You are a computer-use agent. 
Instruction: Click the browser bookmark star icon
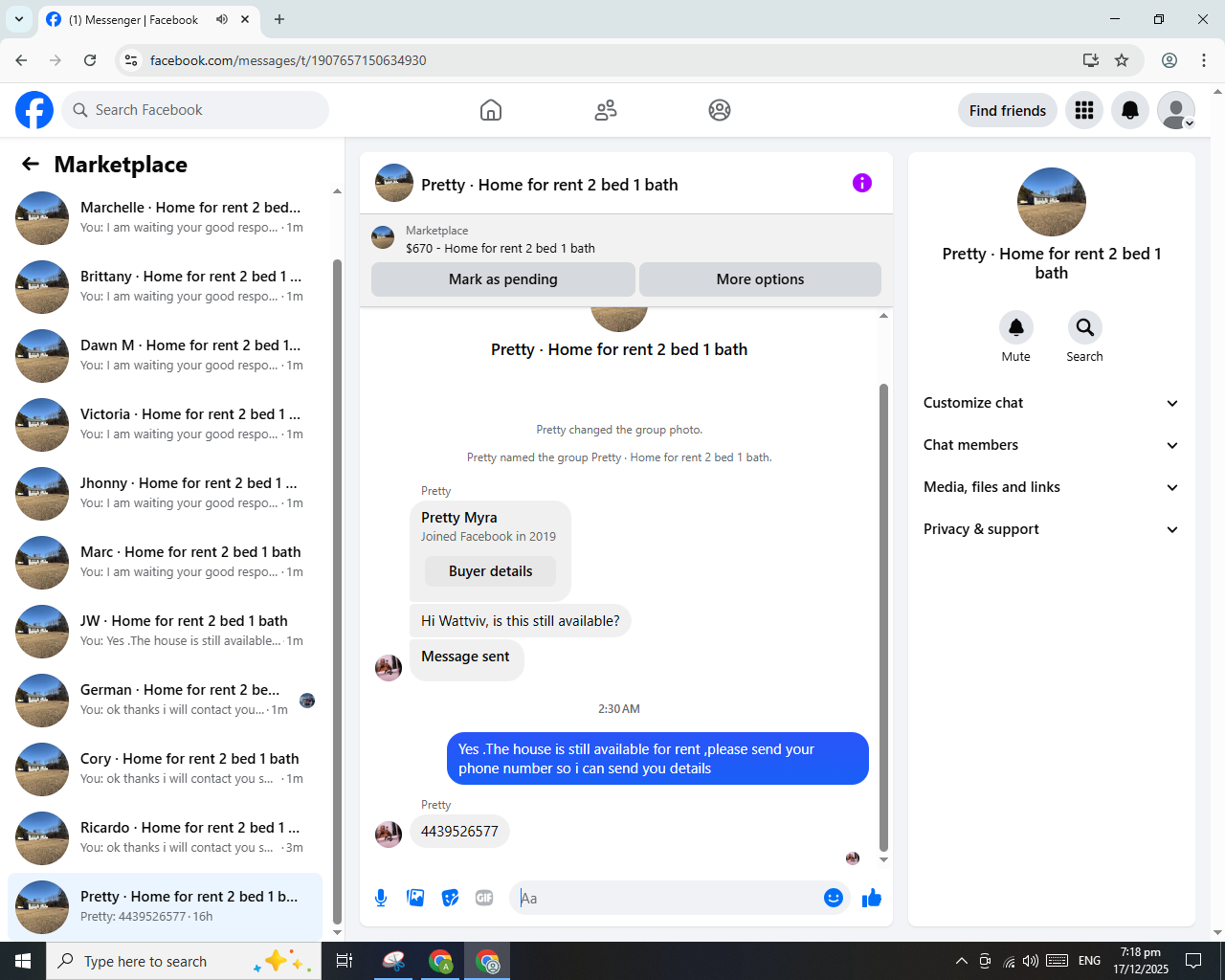click(1122, 60)
